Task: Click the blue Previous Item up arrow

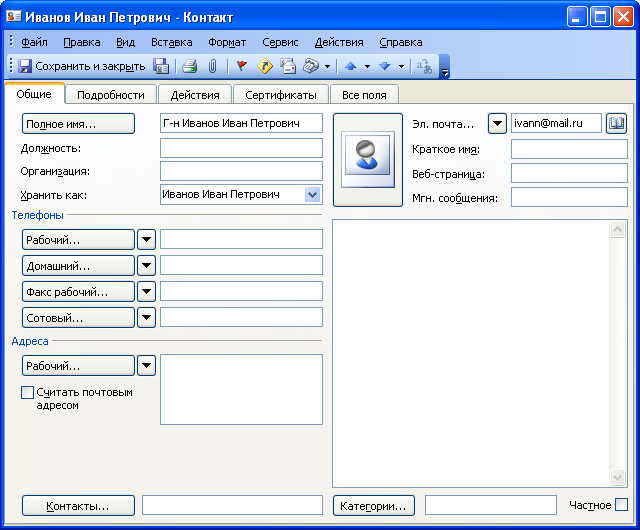Action: tap(351, 66)
